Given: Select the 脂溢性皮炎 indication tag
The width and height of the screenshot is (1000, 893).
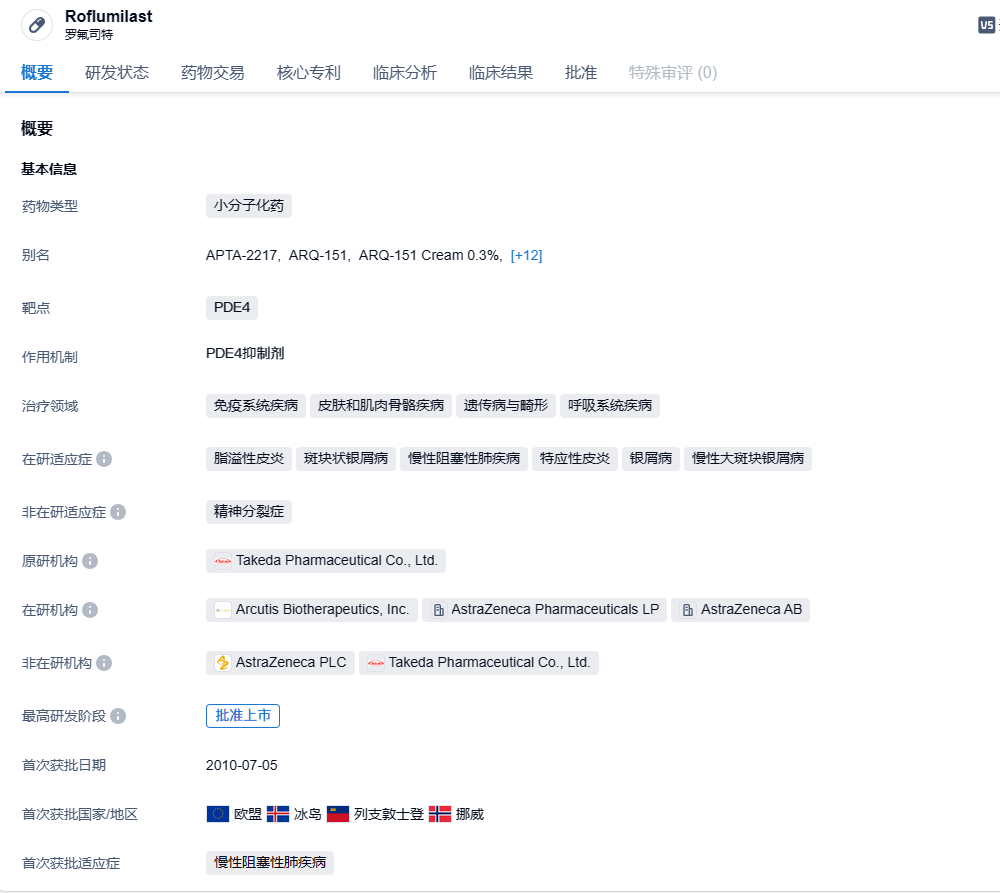Looking at the screenshot, I should click(x=249, y=459).
